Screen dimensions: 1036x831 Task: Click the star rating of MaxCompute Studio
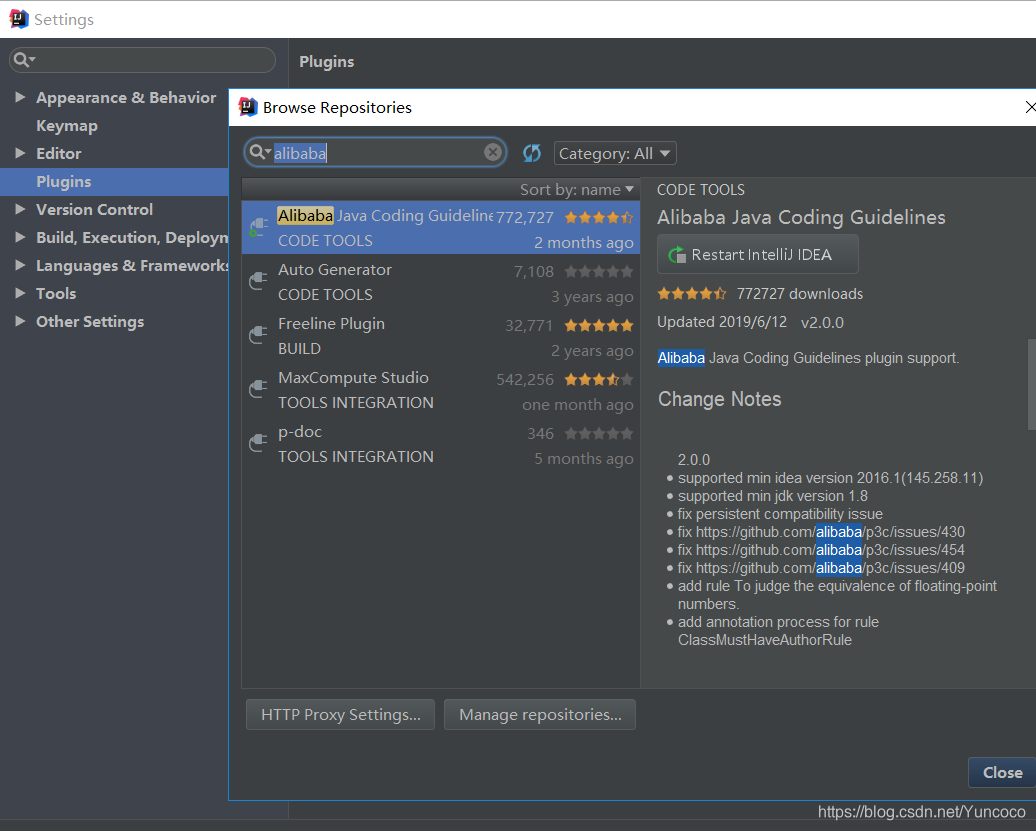(x=599, y=380)
